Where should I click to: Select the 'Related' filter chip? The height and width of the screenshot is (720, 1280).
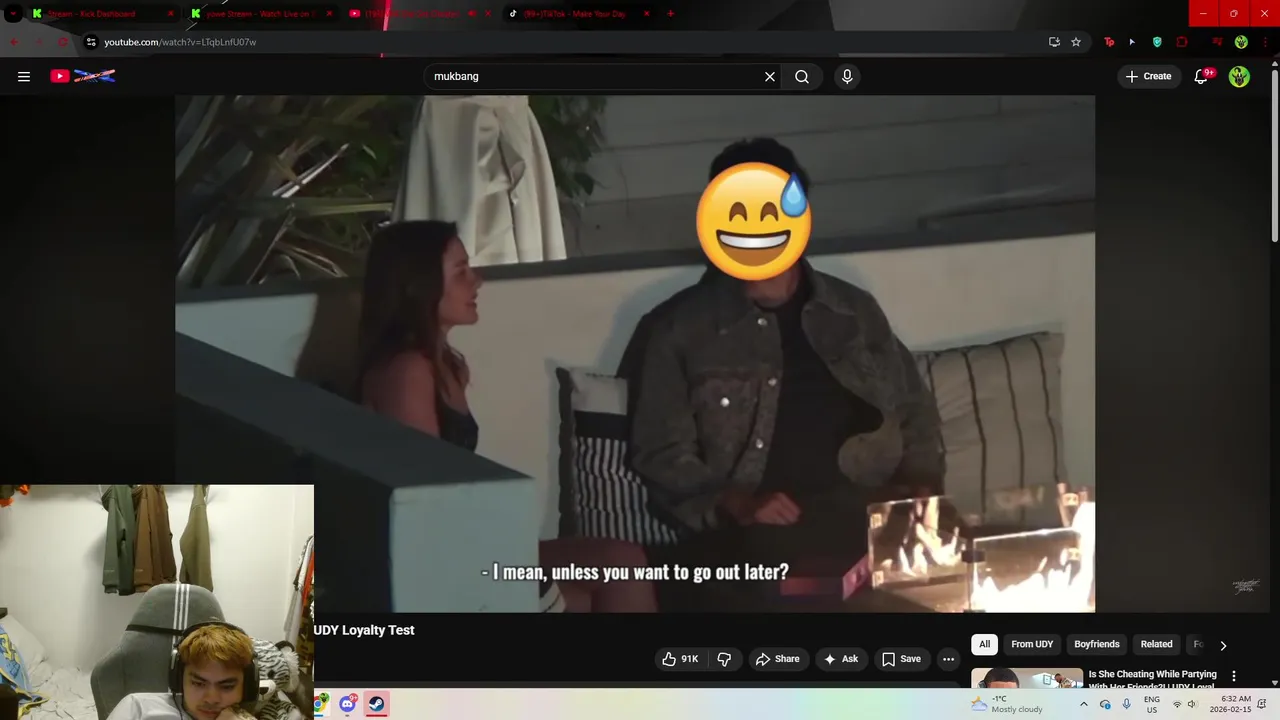pyautogui.click(x=1156, y=644)
